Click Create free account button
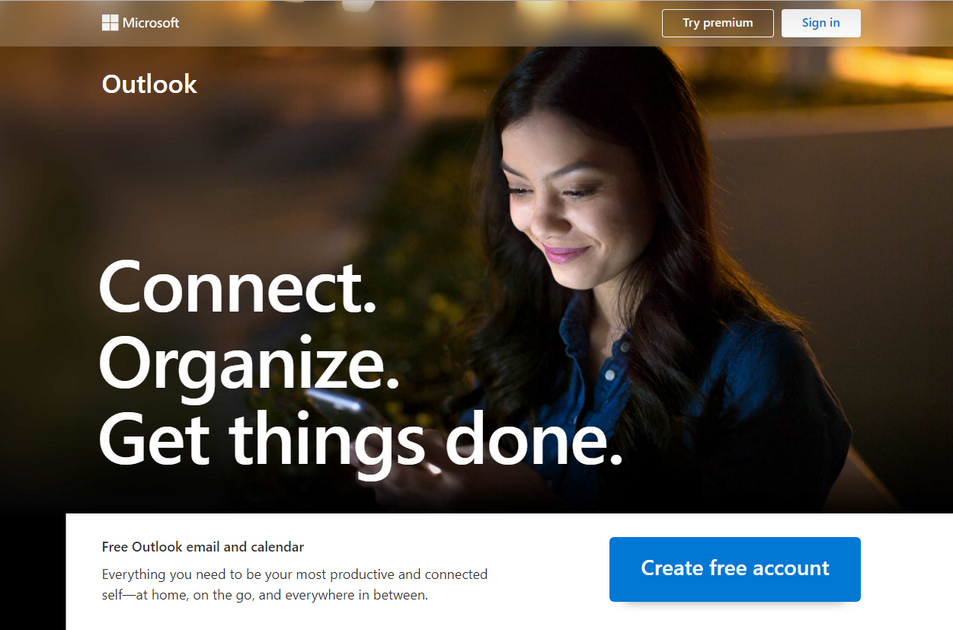The height and width of the screenshot is (630, 953). 735,569
